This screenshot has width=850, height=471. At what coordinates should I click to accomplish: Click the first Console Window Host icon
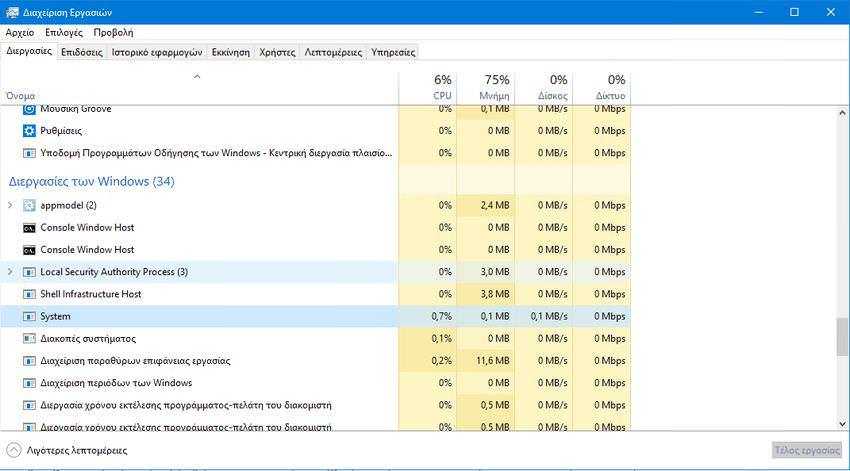29,228
